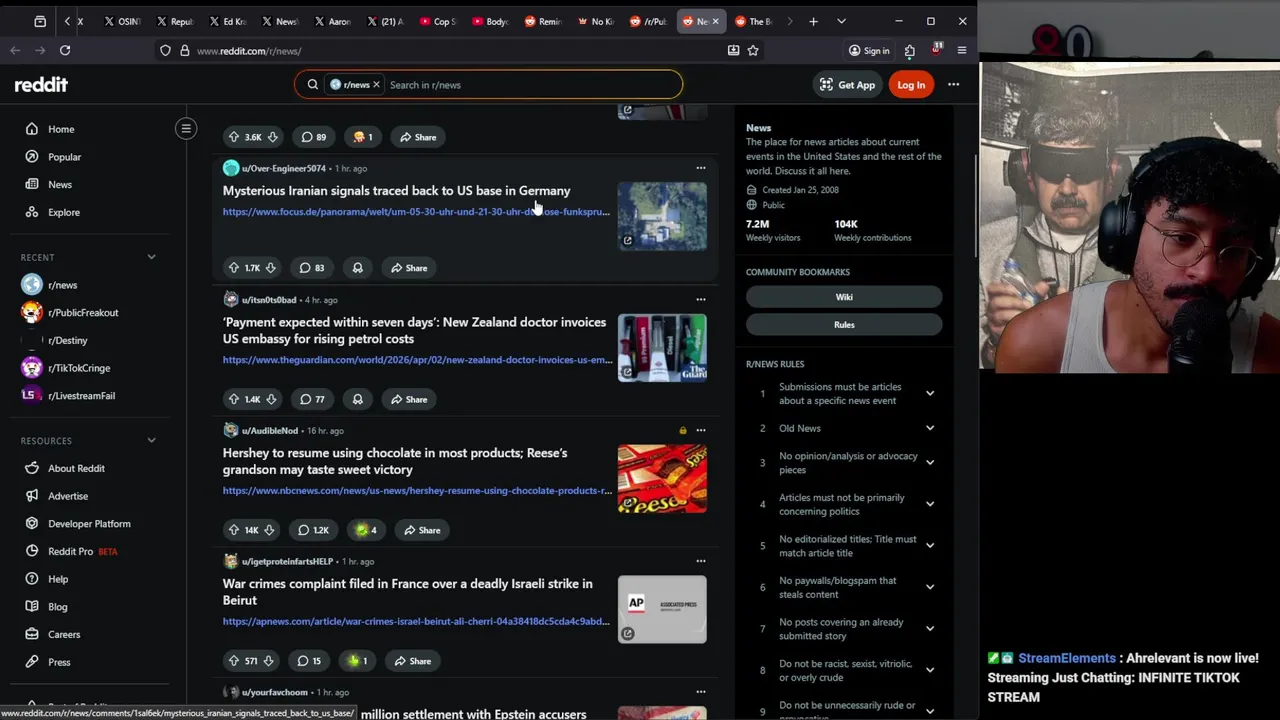Open the focus.de article link

[416, 212]
